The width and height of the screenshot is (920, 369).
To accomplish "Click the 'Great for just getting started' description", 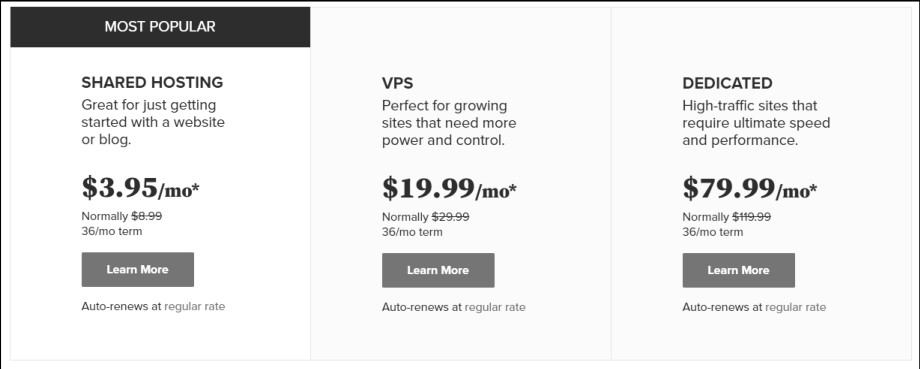I will [153, 123].
